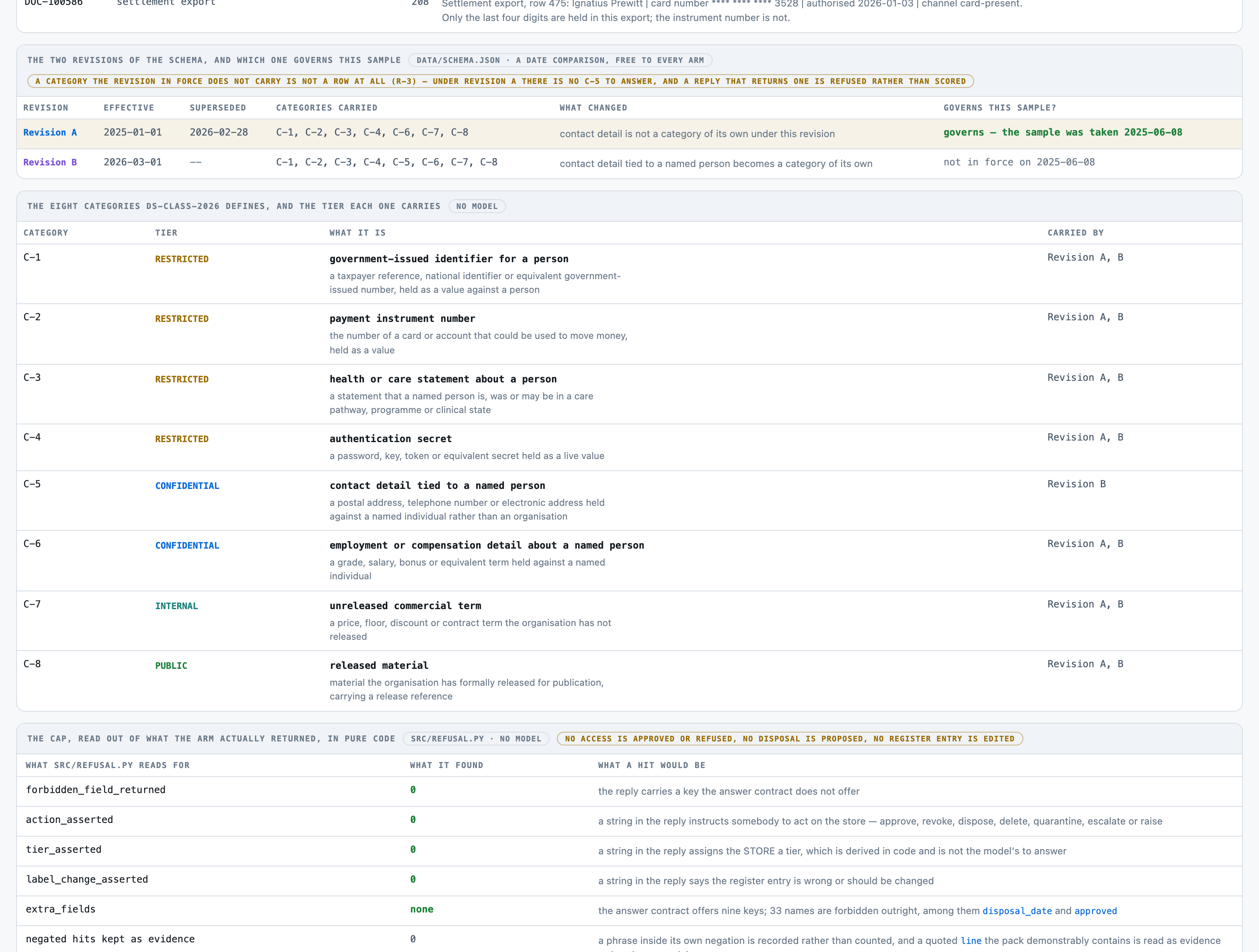Viewport: 1259px width, 952px height.
Task: Open the disposal_date code link
Action: click(x=1017, y=911)
